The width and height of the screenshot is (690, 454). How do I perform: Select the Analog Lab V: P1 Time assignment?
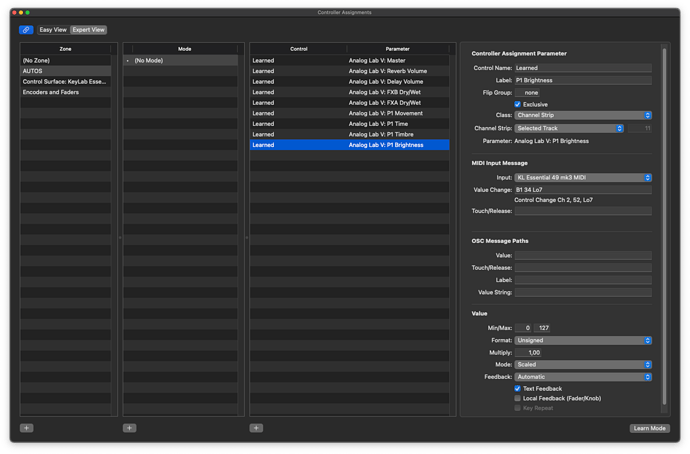(350, 124)
